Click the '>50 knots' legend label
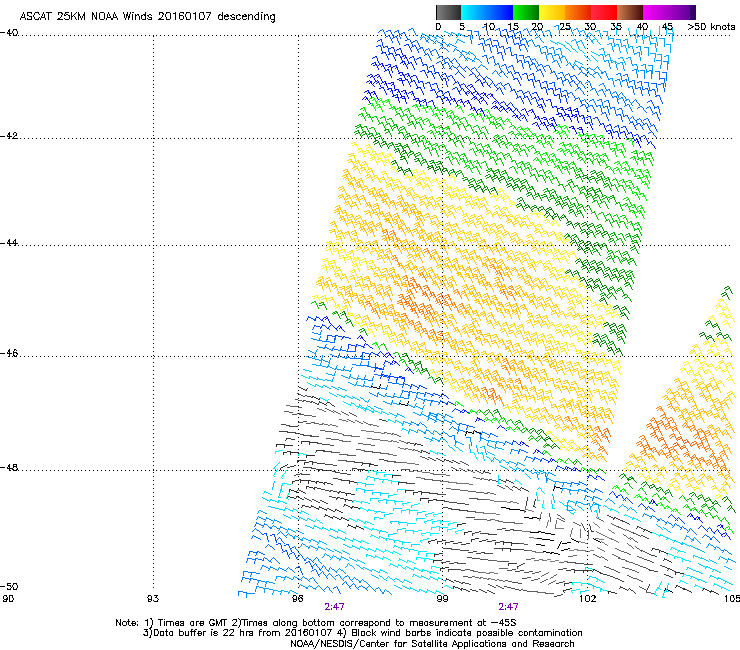740x650 pixels. pos(711,27)
